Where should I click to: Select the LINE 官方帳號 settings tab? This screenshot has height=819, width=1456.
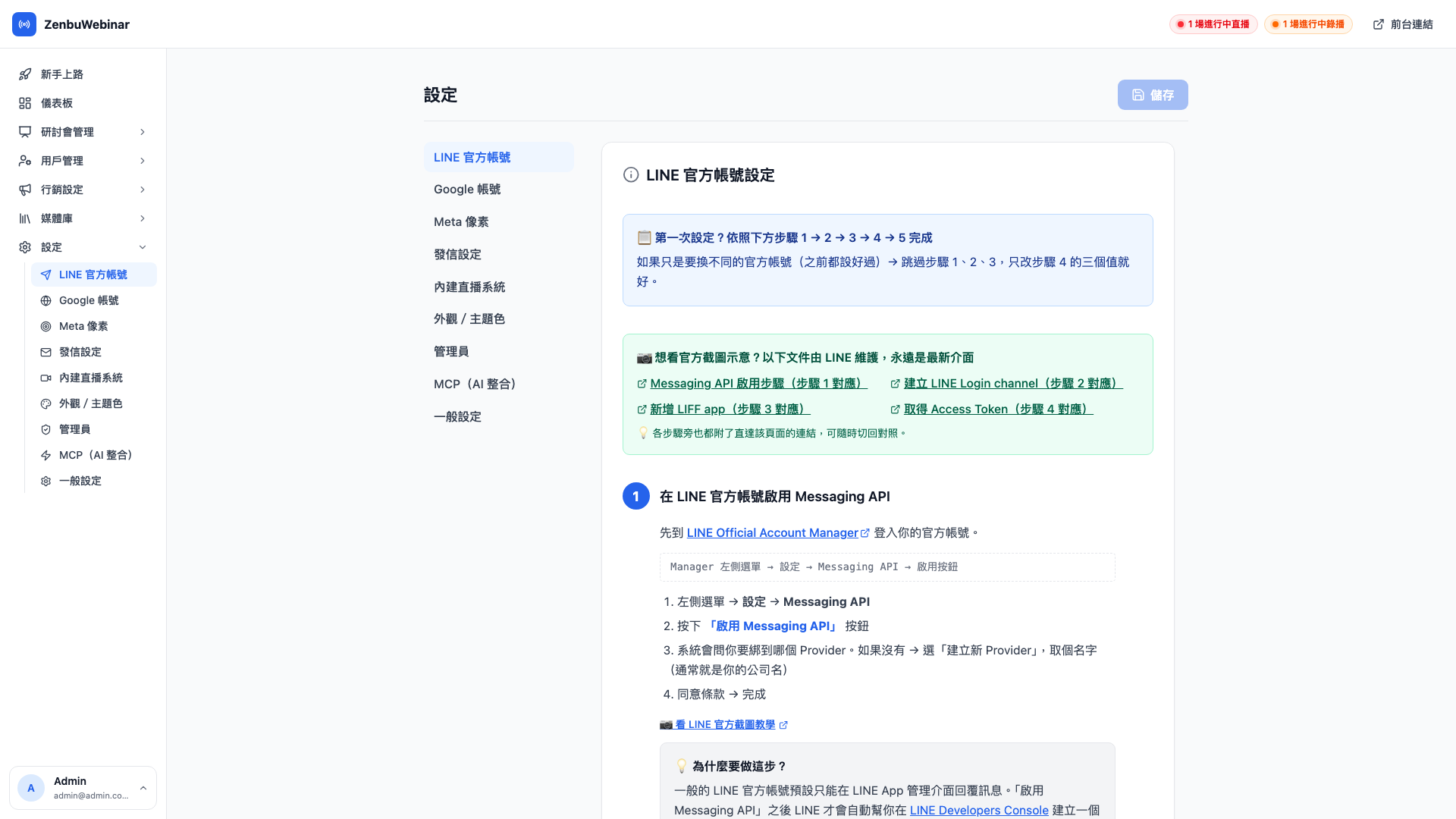(499, 157)
